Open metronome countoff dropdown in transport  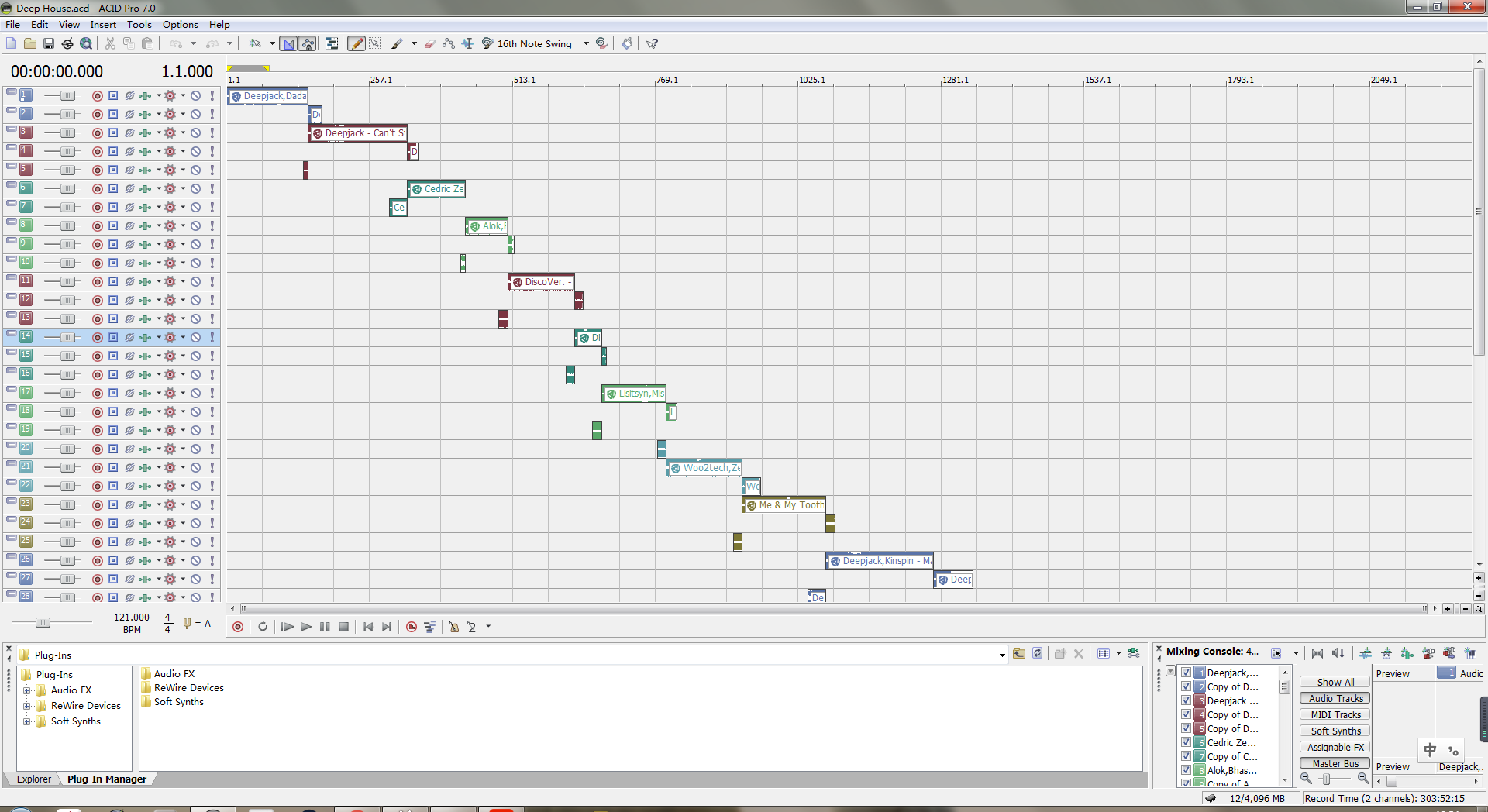pos(488,627)
